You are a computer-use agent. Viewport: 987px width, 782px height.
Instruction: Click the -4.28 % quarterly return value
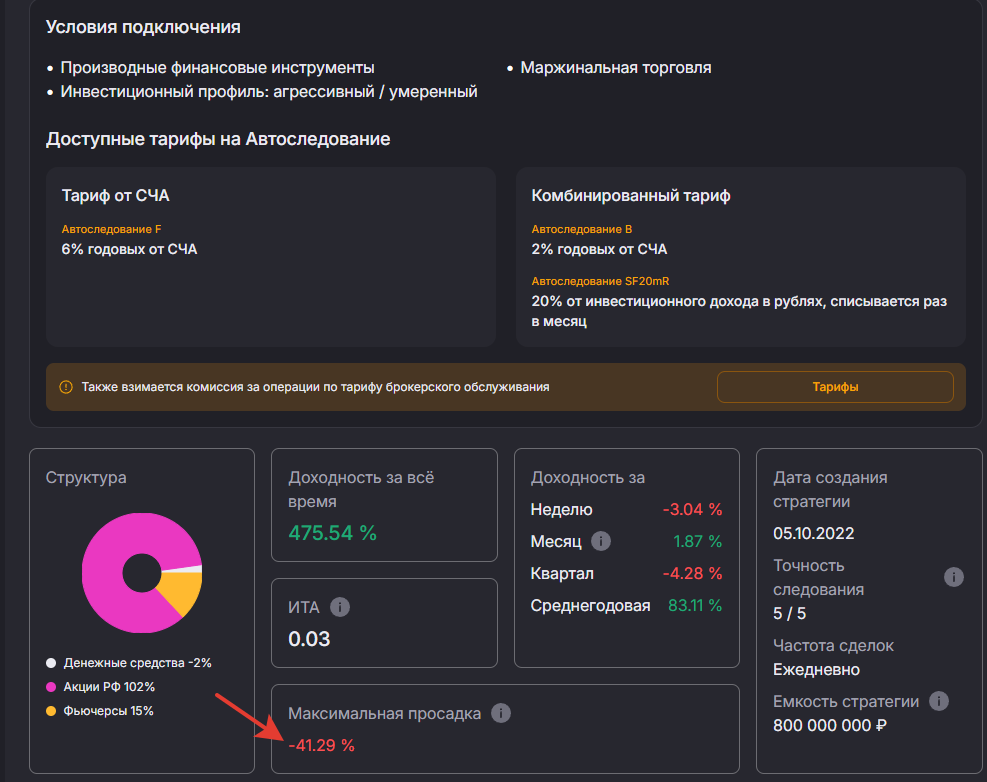(x=692, y=574)
